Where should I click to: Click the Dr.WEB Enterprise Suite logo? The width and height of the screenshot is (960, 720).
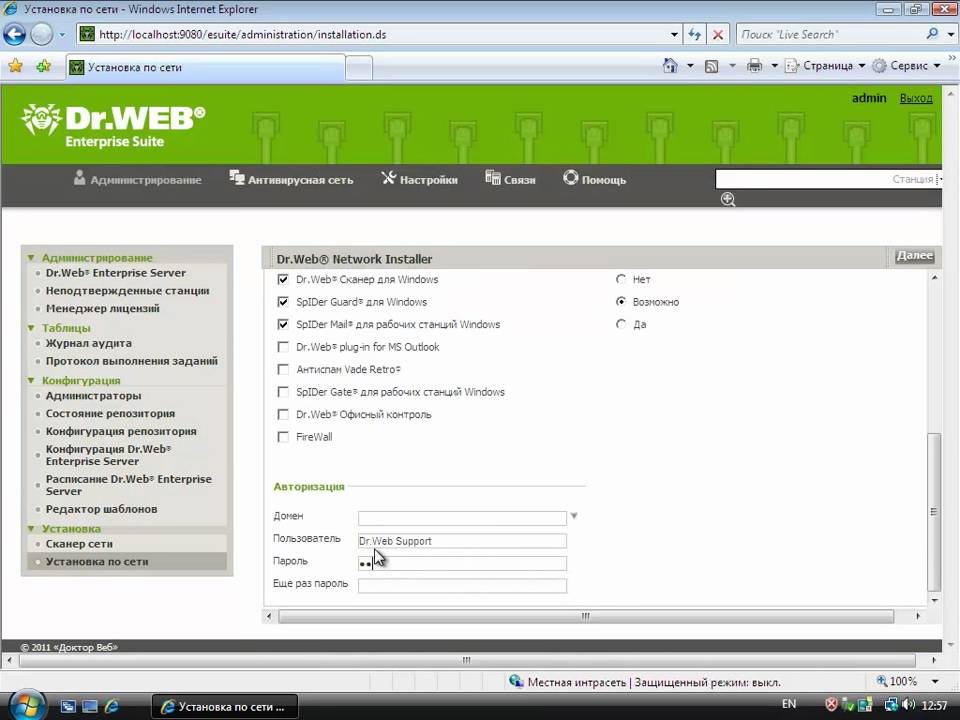(114, 126)
